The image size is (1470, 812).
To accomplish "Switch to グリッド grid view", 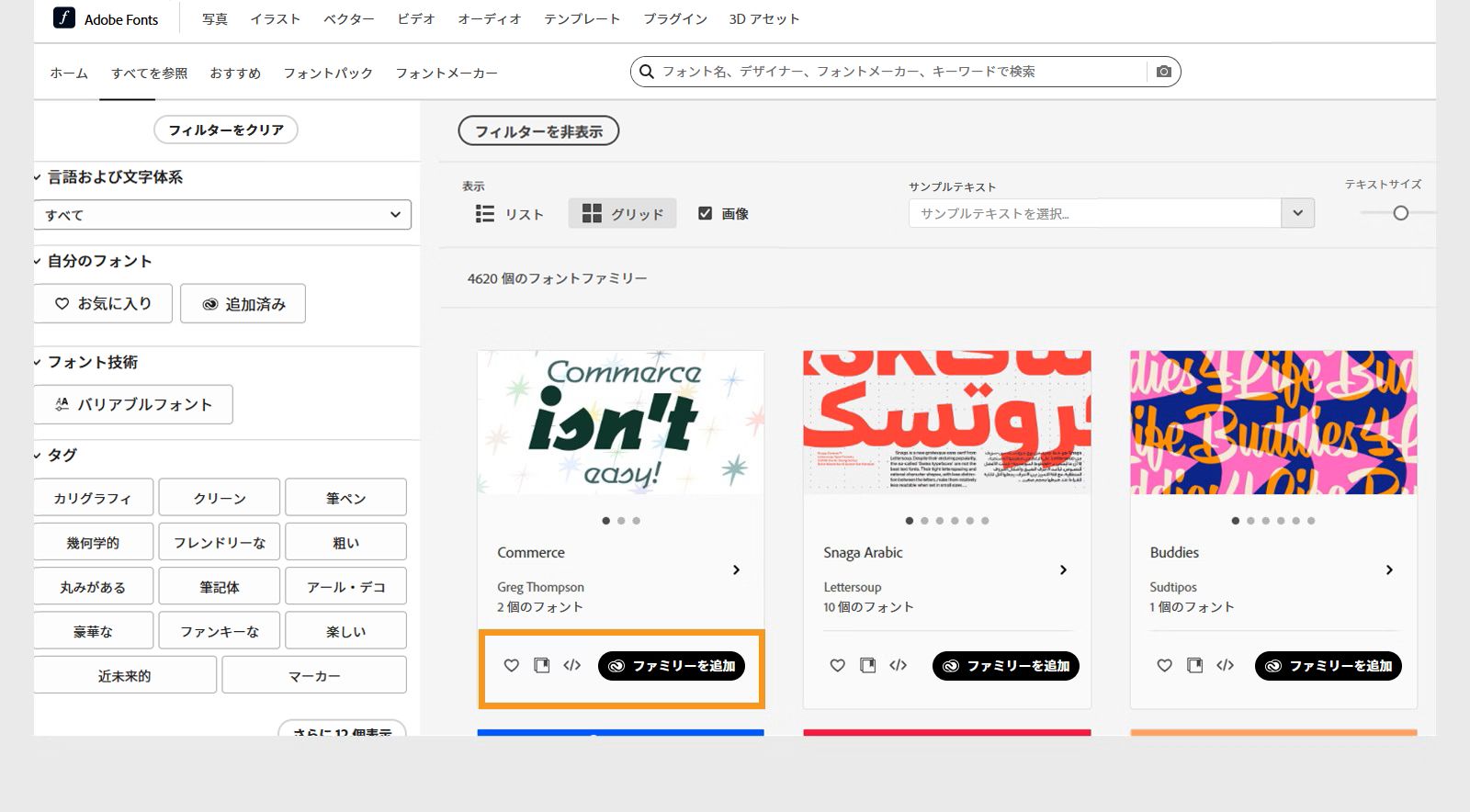I will pyautogui.click(x=623, y=214).
